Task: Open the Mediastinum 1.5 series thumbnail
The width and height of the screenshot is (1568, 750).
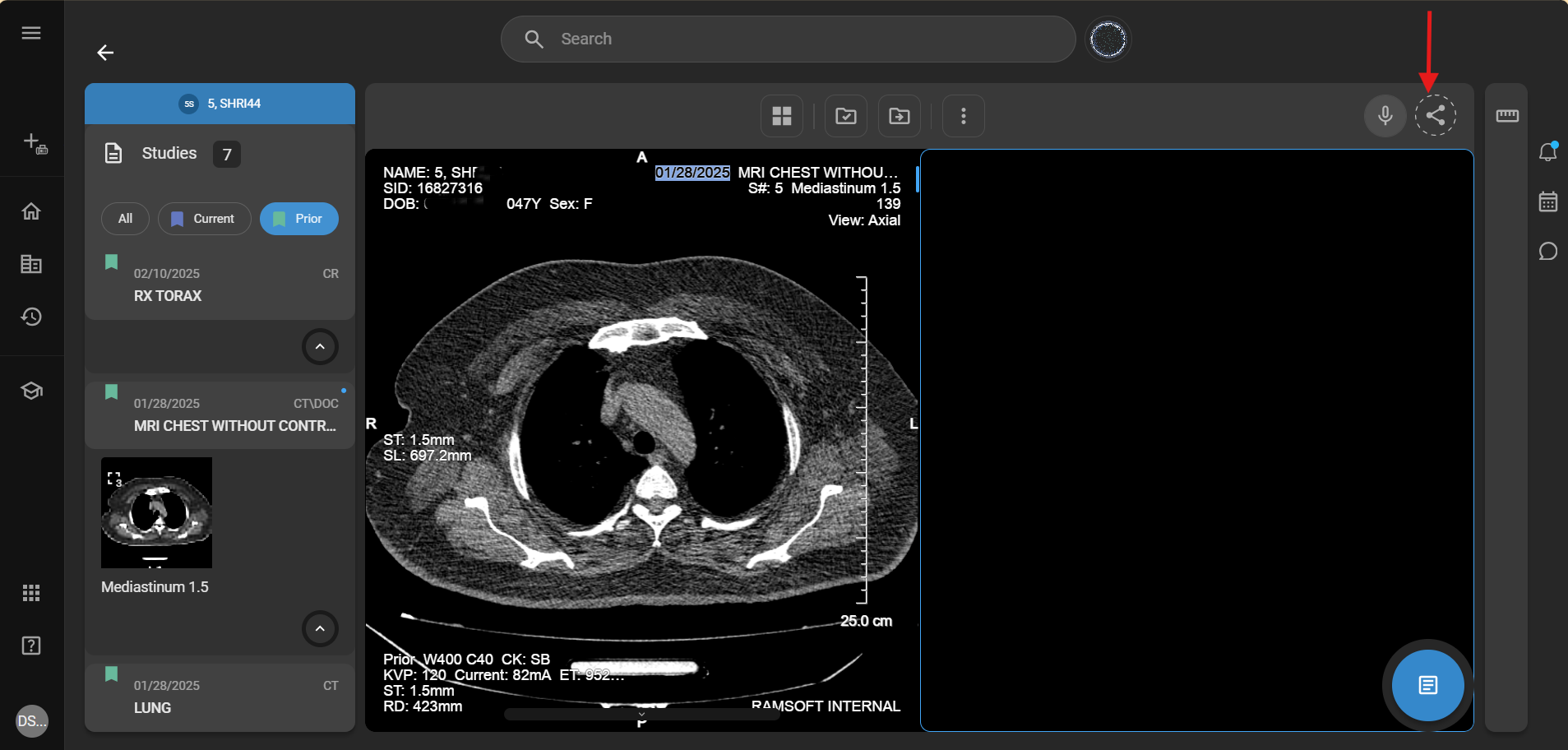Action: click(156, 512)
